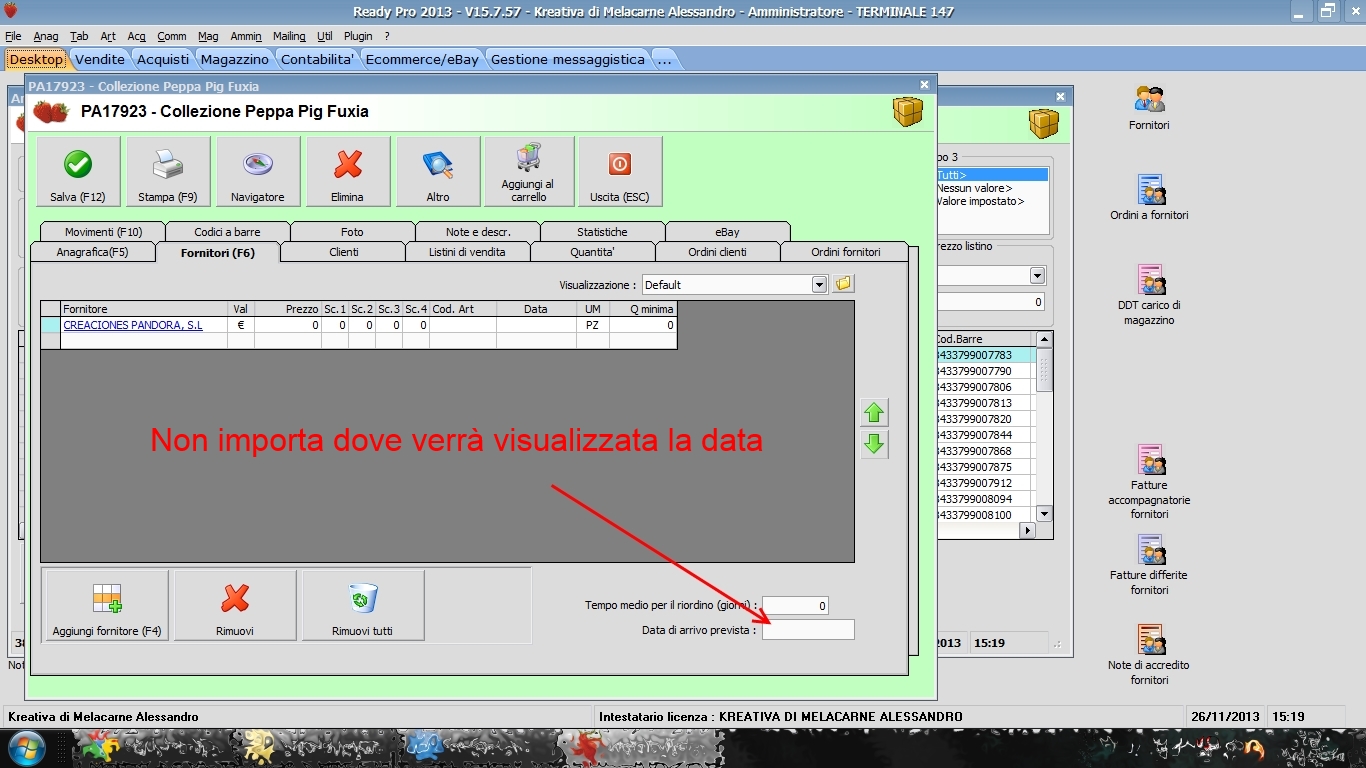The height and width of the screenshot is (768, 1366).
Task: Click the Cod.Barre column header
Action: [985, 340]
